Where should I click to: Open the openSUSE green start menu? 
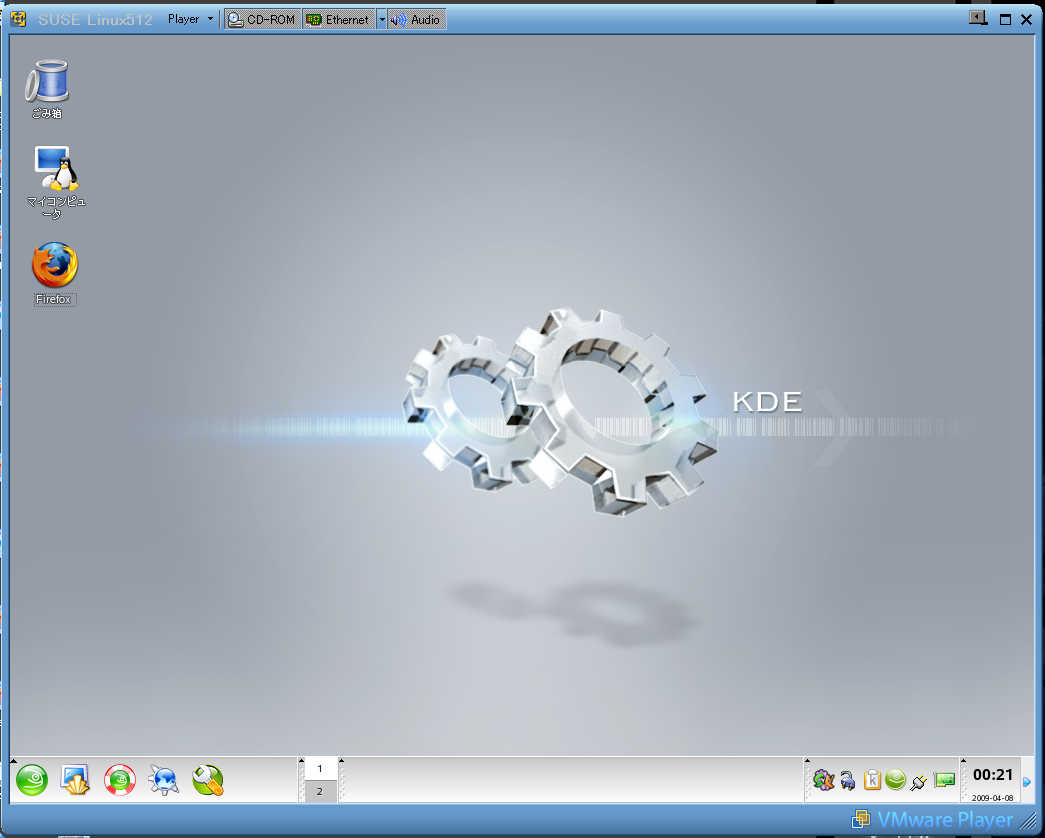(x=31, y=780)
